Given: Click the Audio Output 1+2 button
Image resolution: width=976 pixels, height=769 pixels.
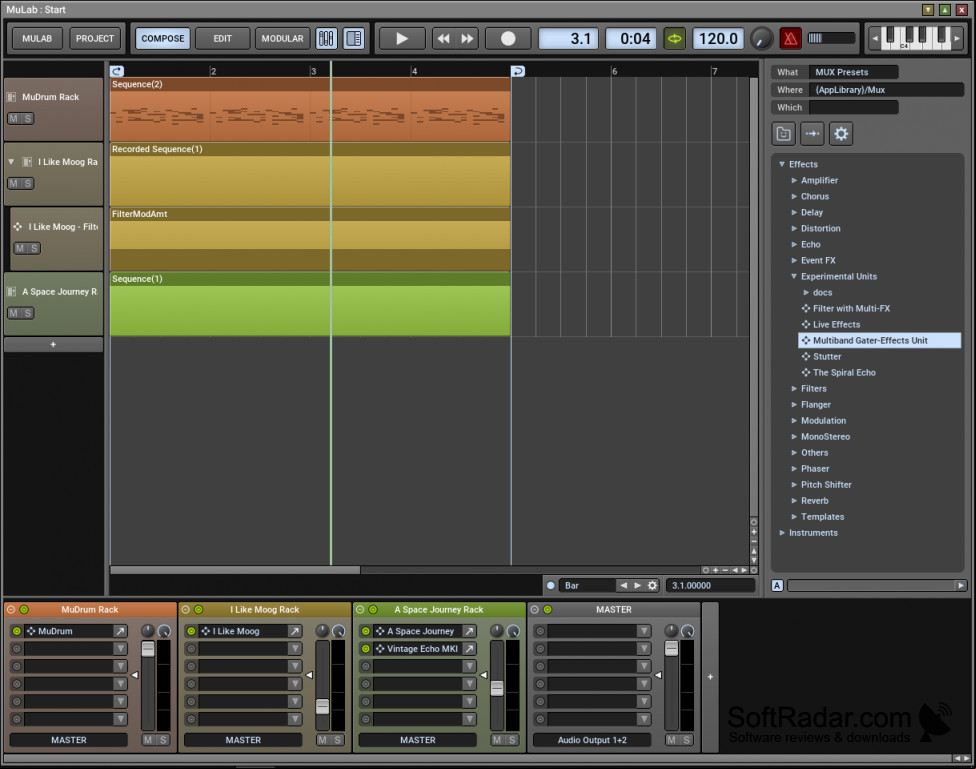Looking at the screenshot, I should point(592,740).
